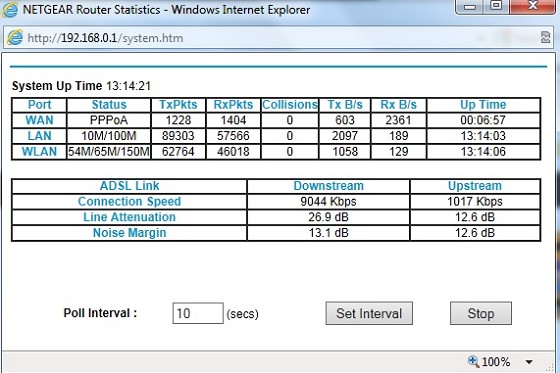Minimize the Router Statistics window
This screenshot has width=560, height=373.
(x=469, y=7)
